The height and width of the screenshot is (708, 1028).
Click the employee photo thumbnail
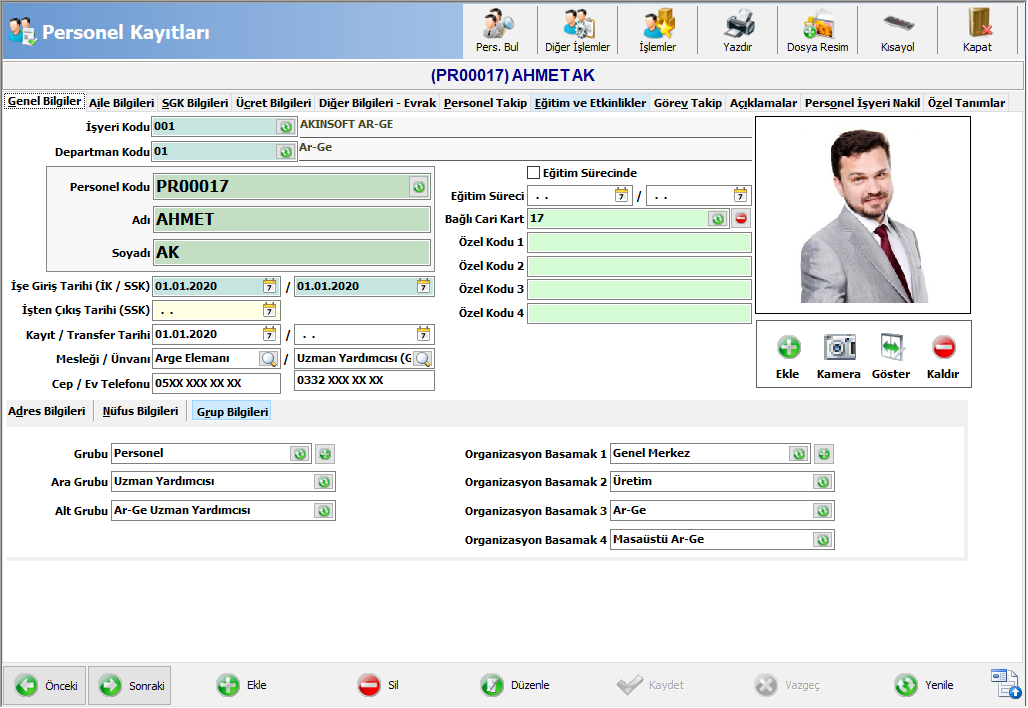[x=862, y=216]
